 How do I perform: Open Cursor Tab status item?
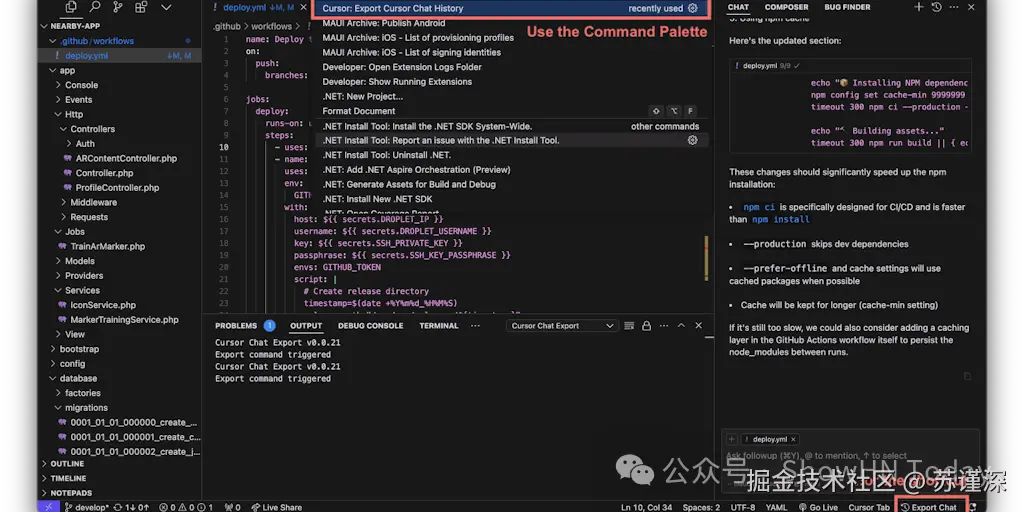pos(869,507)
